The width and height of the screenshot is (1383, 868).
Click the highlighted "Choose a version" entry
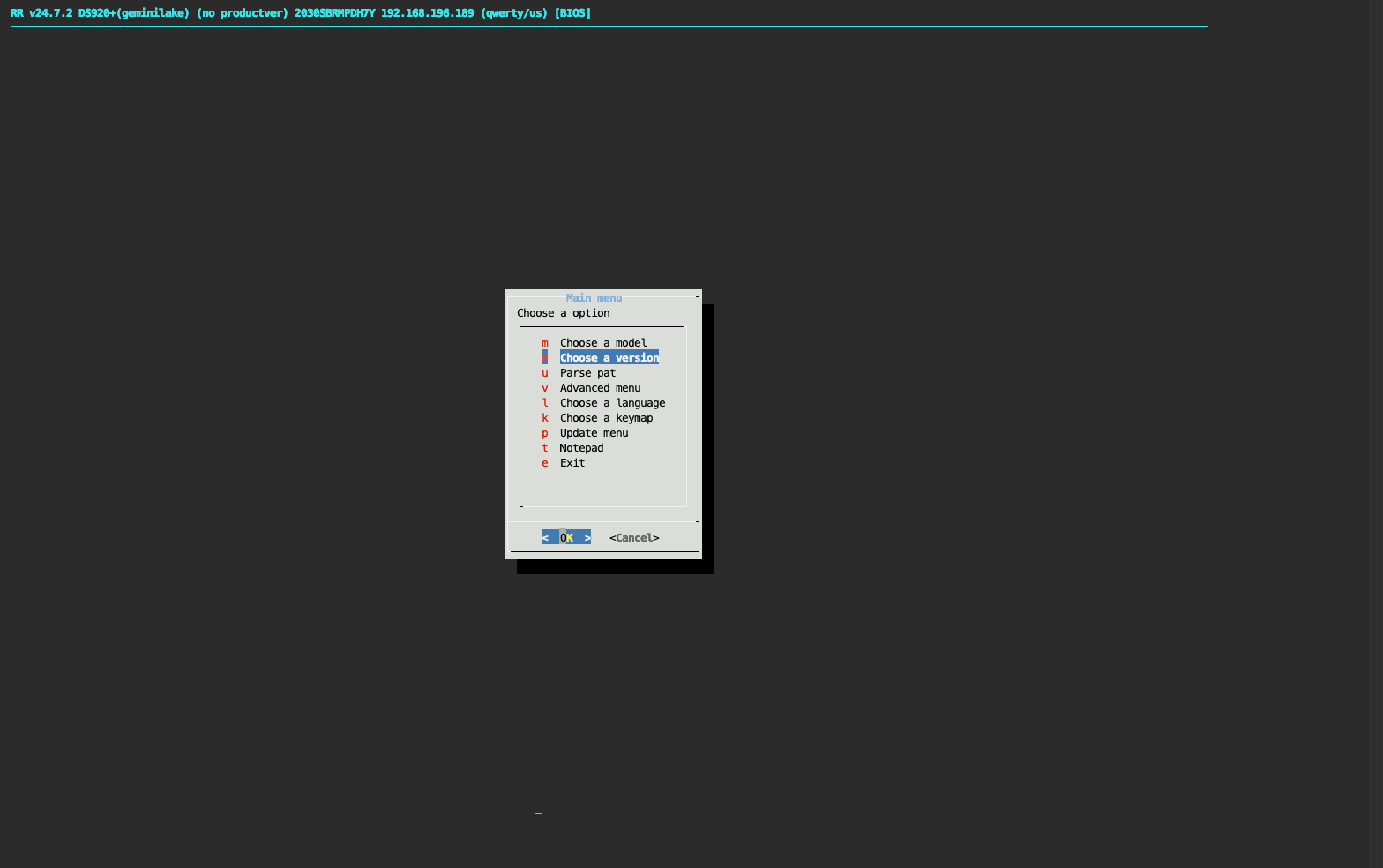click(609, 358)
